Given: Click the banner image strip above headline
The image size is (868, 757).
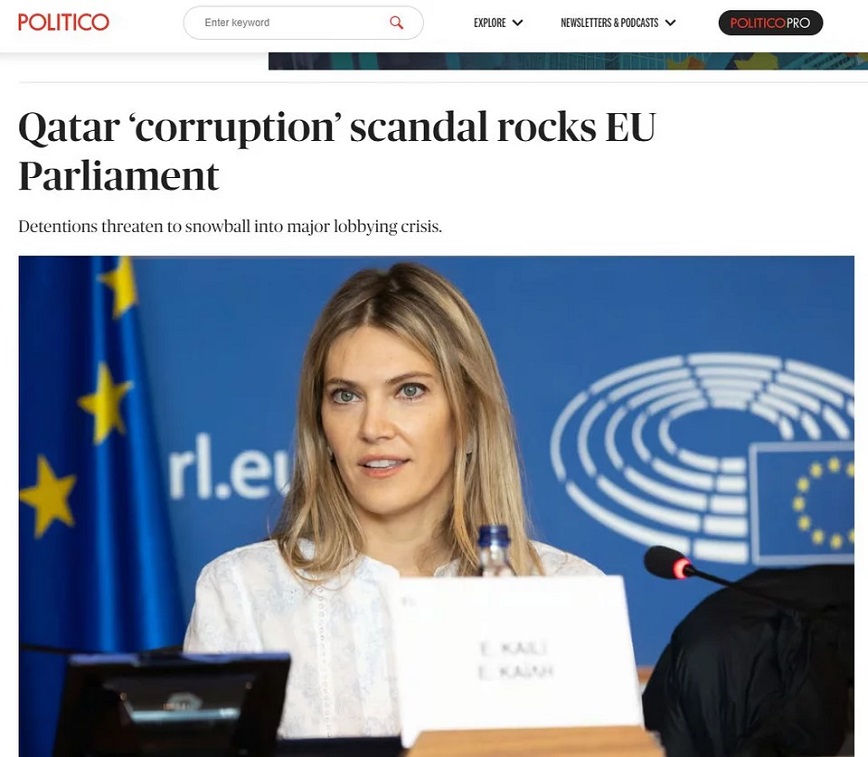Looking at the screenshot, I should pos(568,61).
